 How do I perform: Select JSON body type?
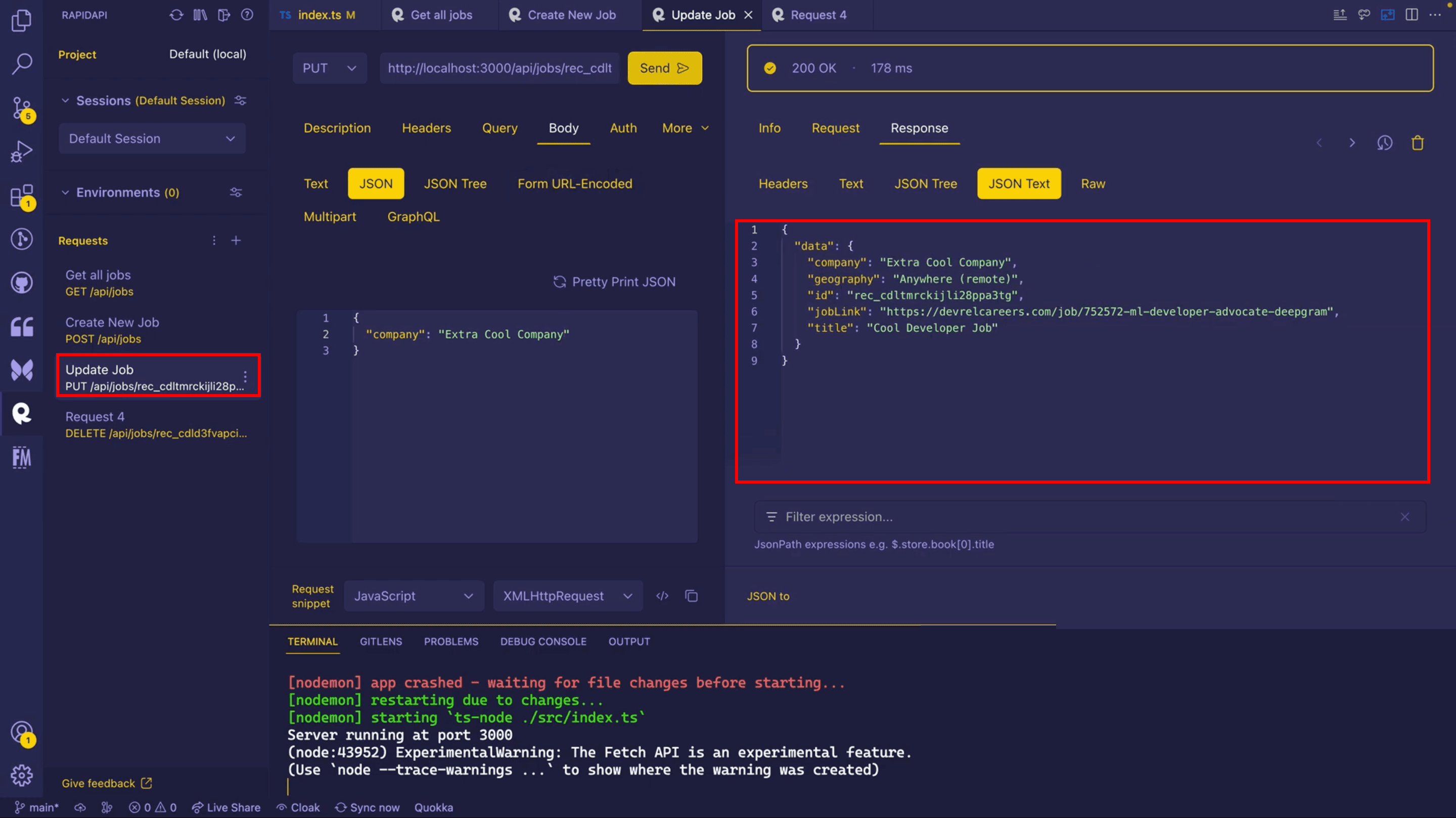tap(376, 183)
